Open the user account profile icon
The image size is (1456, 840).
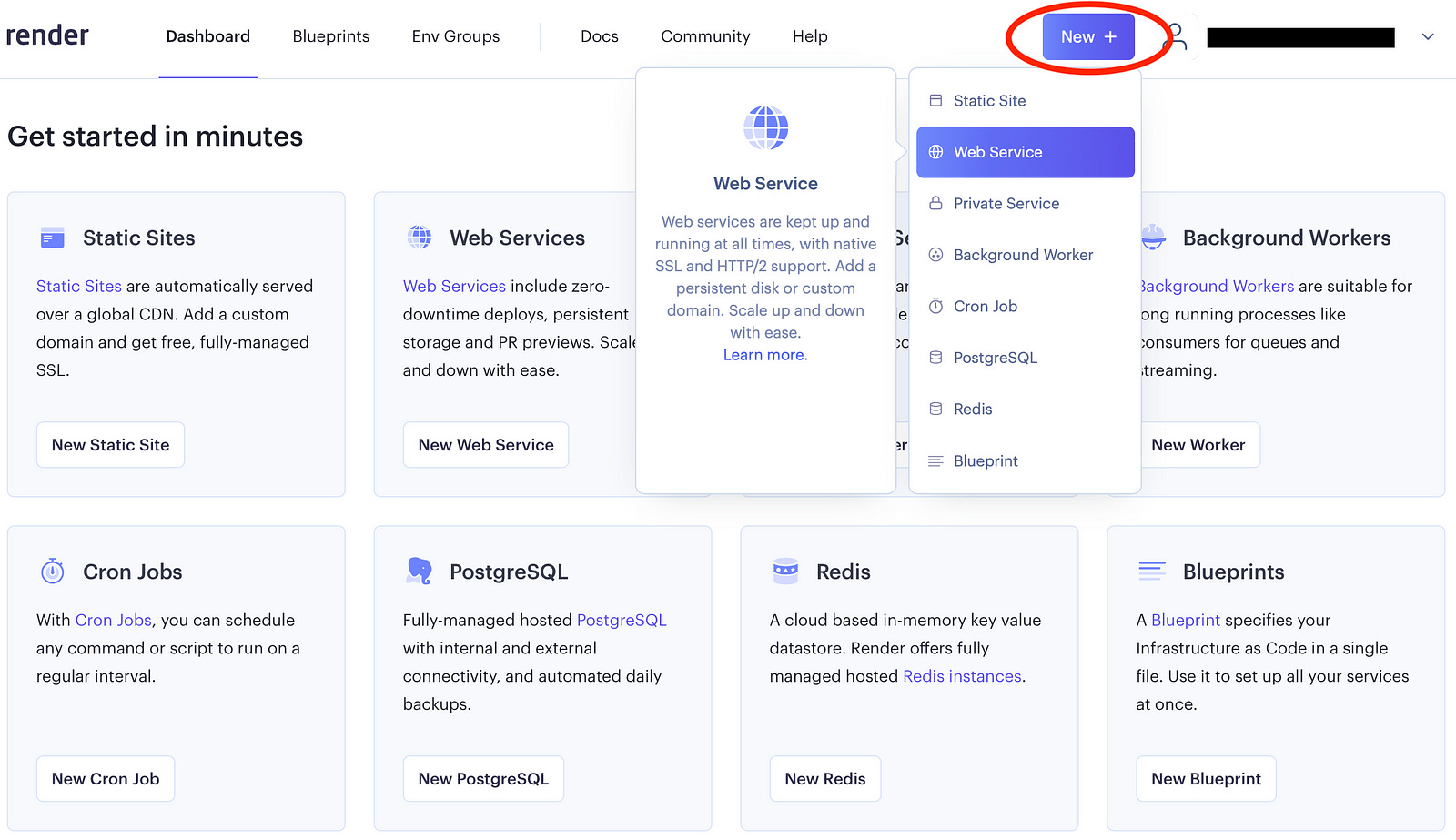click(1176, 37)
